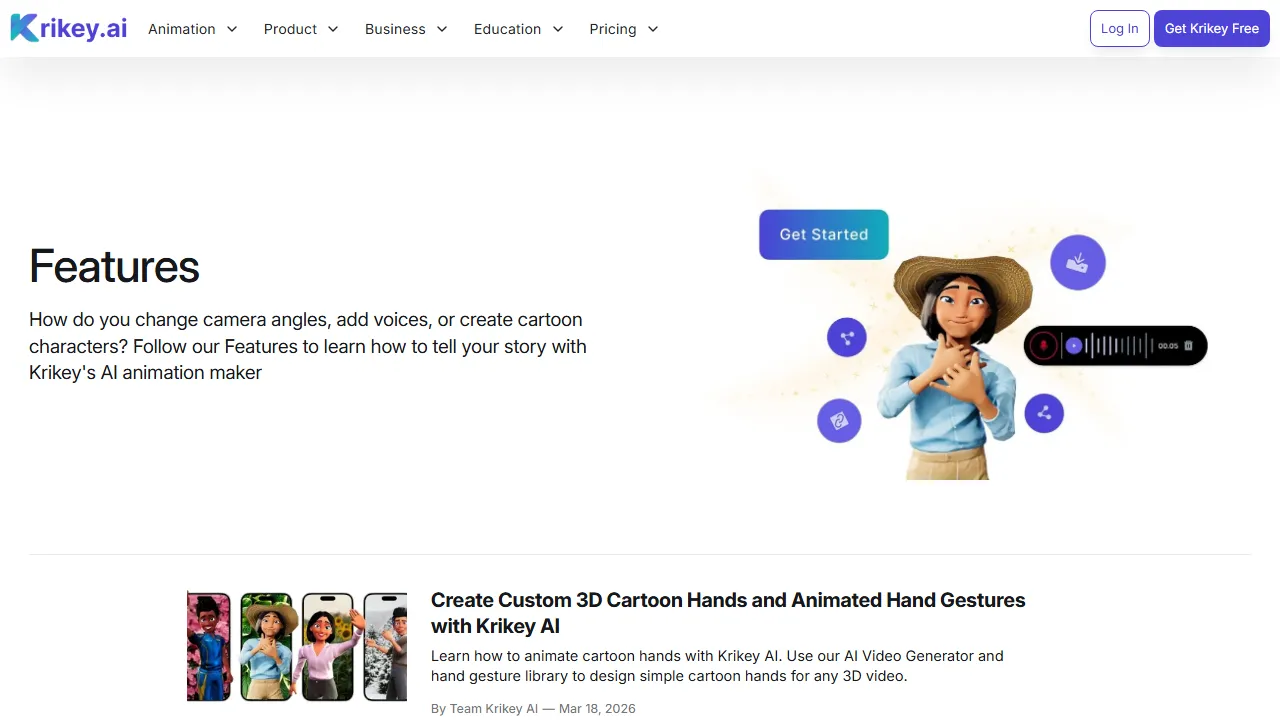
Task: Click the share icon bubble left of character
Action: coord(847,337)
